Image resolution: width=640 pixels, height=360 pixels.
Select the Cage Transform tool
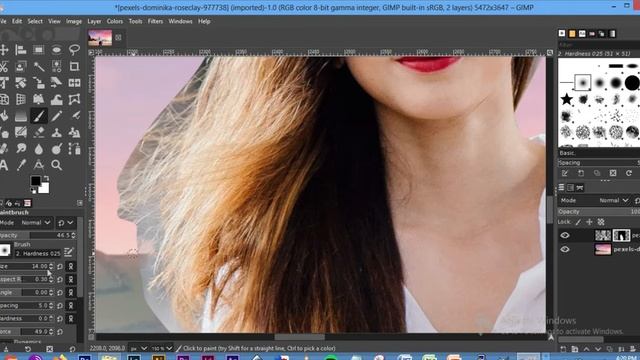point(74,100)
